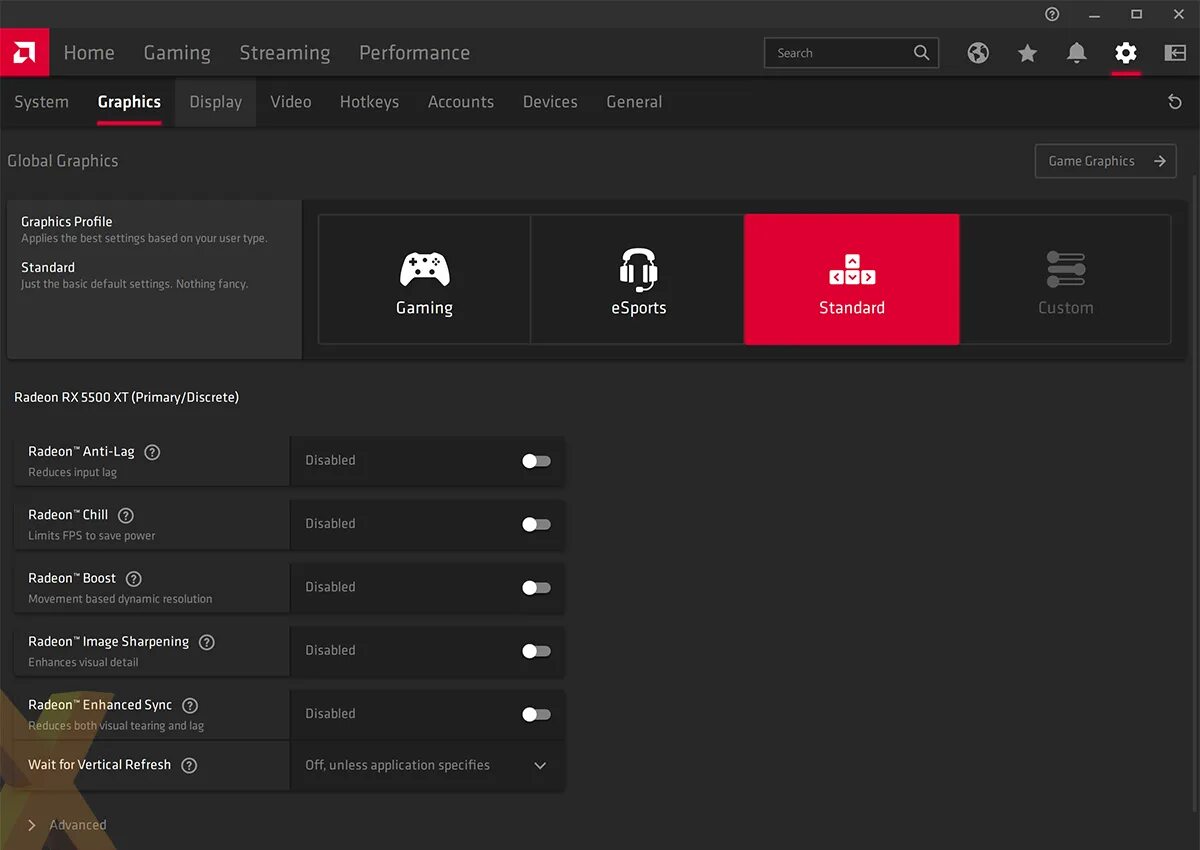Viewport: 1200px width, 850px height.
Task: Click Radeon RX 5500 XT label
Action: [126, 397]
